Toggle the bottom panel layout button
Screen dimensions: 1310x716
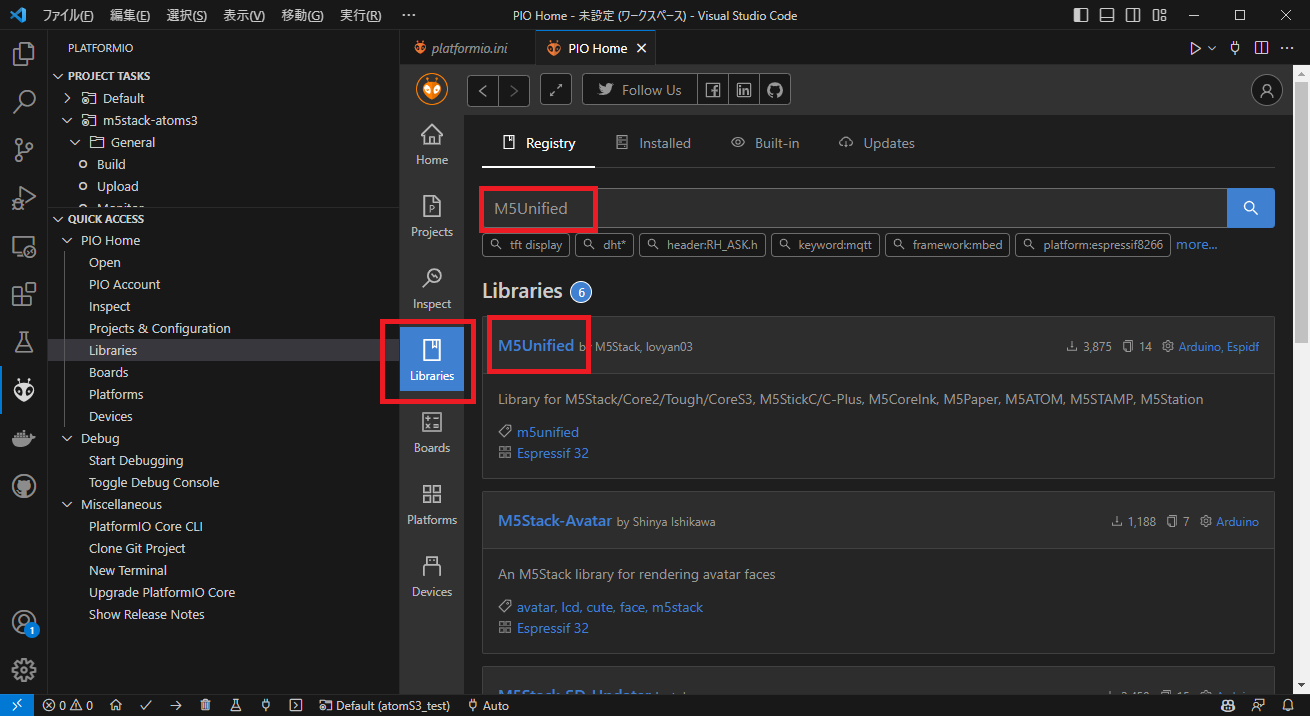1107,16
